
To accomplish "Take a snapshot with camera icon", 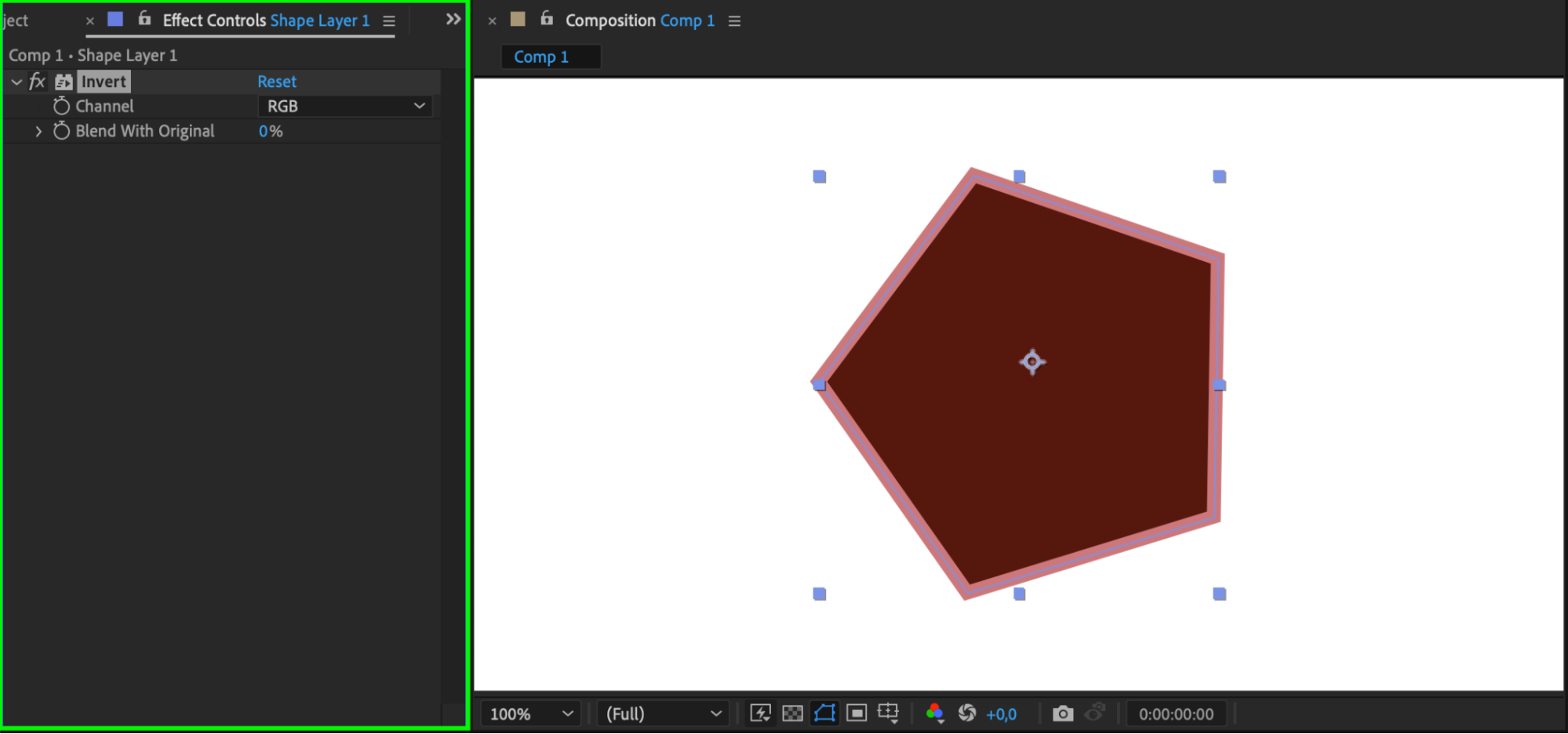I will tap(1063, 714).
